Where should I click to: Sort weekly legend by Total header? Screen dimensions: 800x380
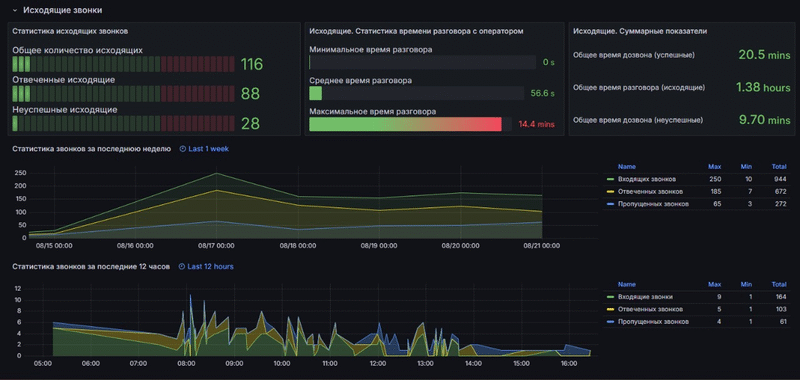point(779,166)
